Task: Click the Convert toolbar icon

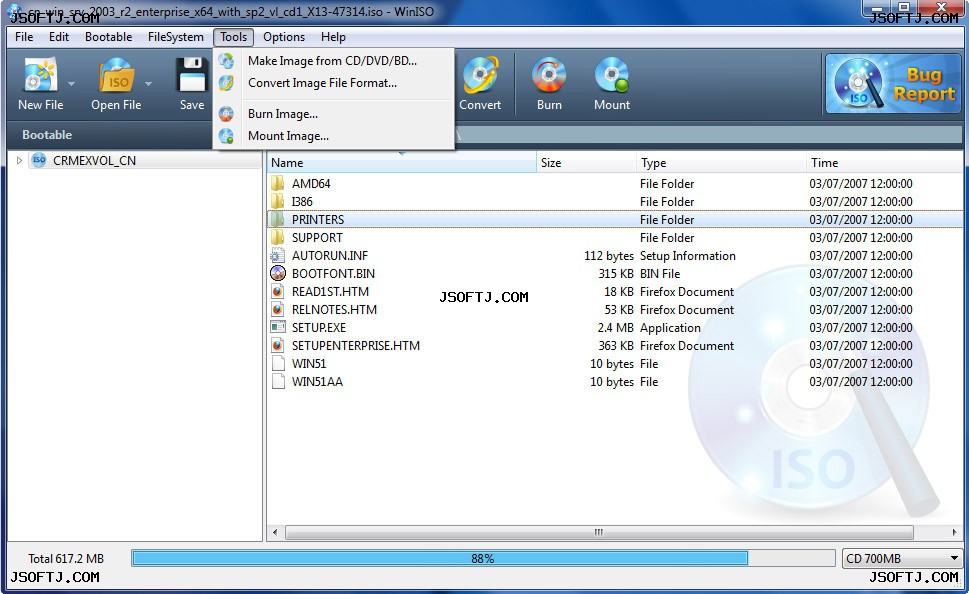Action: (480, 75)
